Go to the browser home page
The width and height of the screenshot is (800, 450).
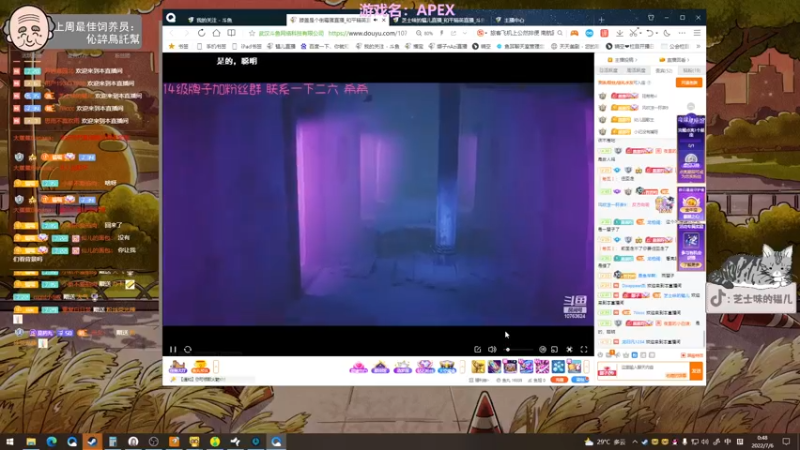coord(216,33)
